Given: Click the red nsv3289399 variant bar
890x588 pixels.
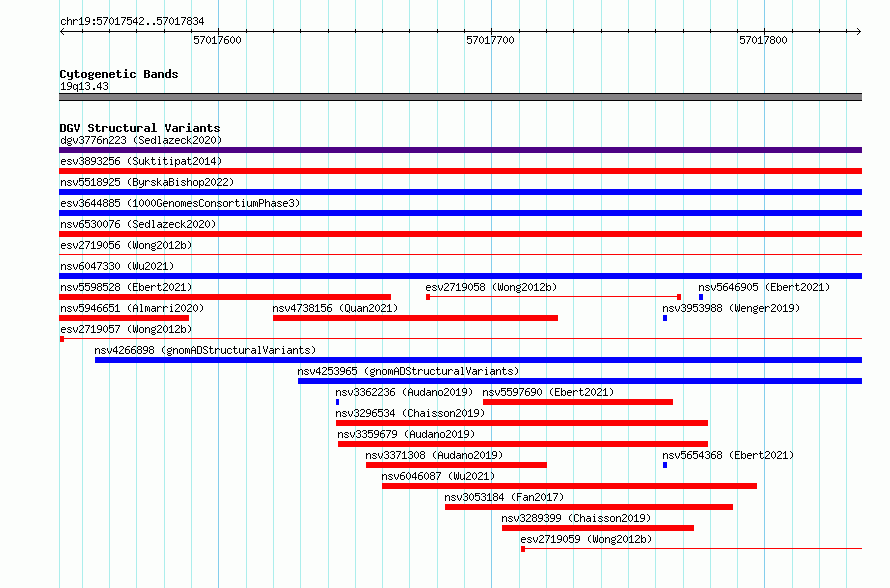Looking at the screenshot, I should [x=598, y=528].
